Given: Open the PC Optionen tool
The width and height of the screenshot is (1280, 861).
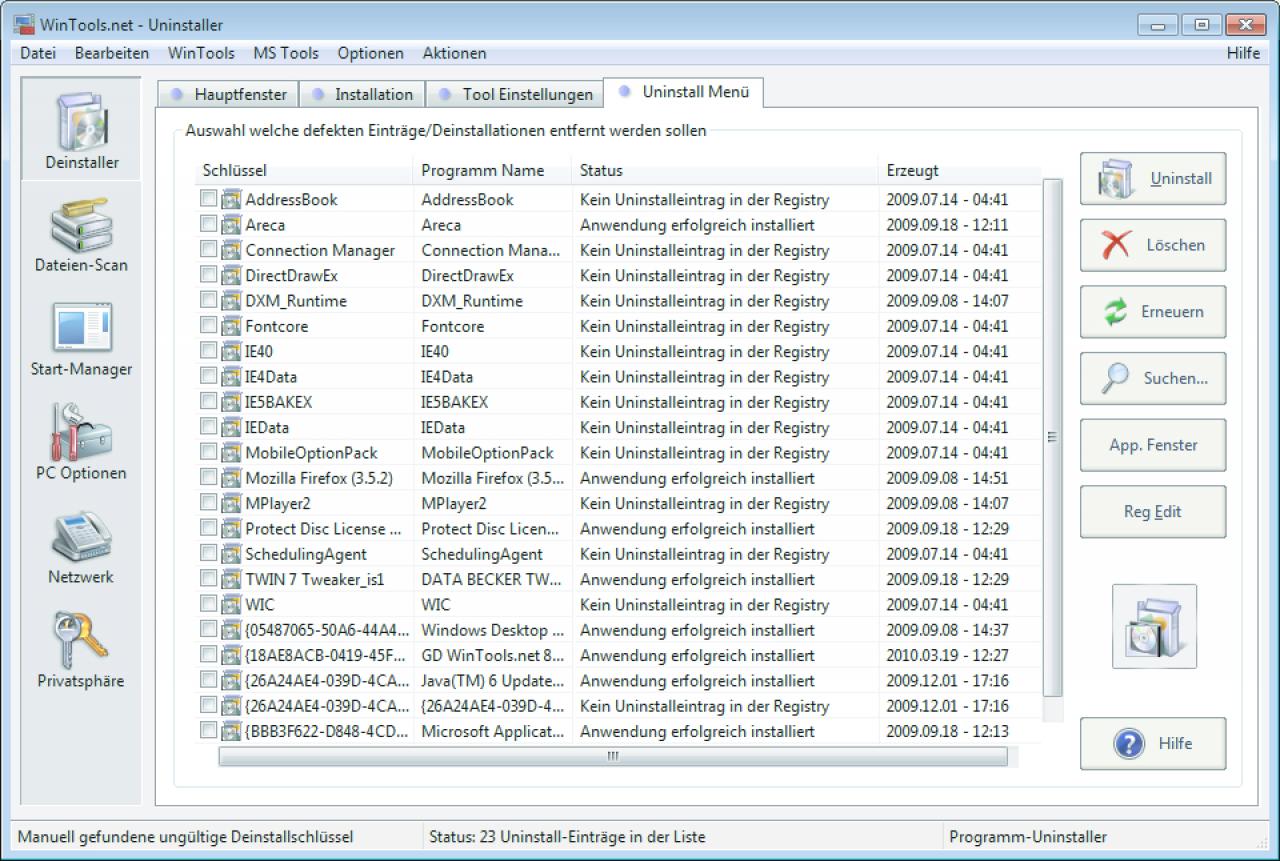Looking at the screenshot, I should click(x=82, y=443).
